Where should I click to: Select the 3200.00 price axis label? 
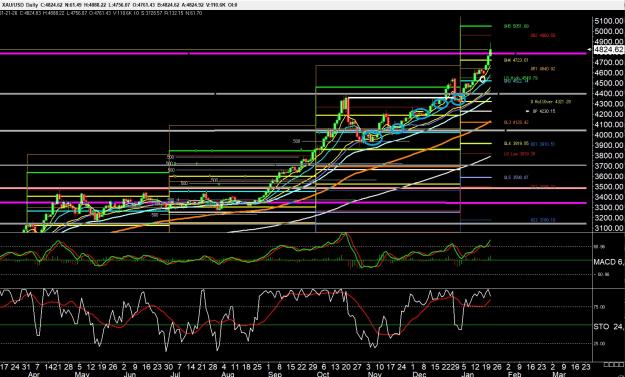pos(608,218)
